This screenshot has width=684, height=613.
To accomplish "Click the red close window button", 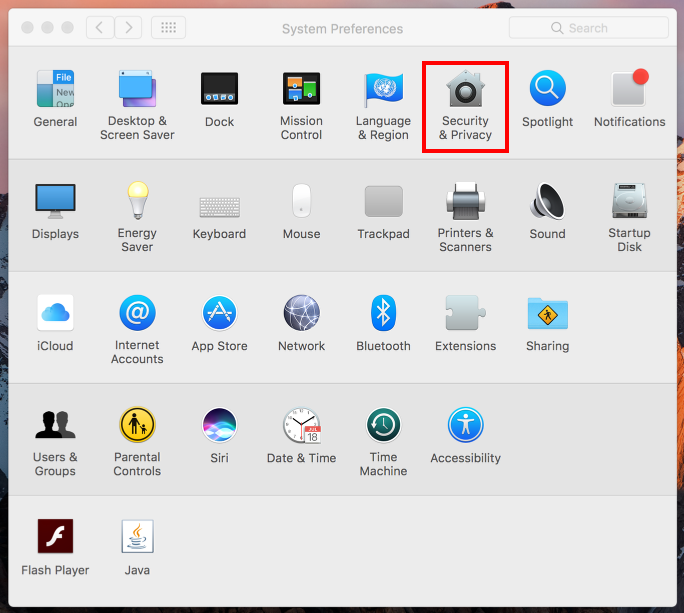I will coord(27,27).
